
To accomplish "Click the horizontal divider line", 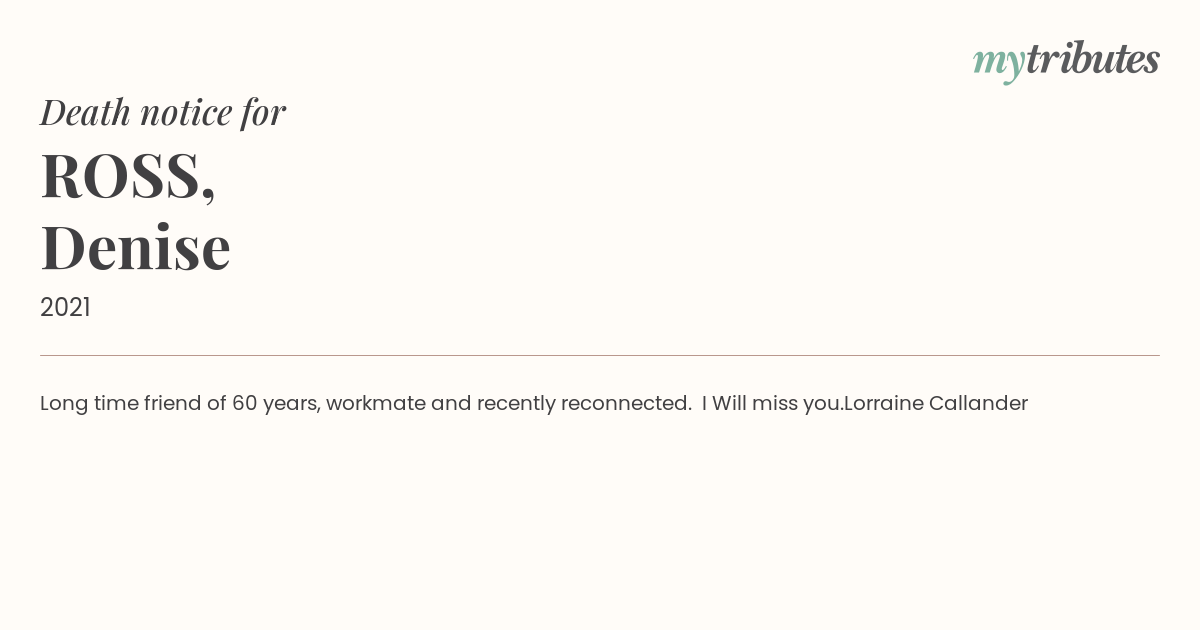I will 600,355.
